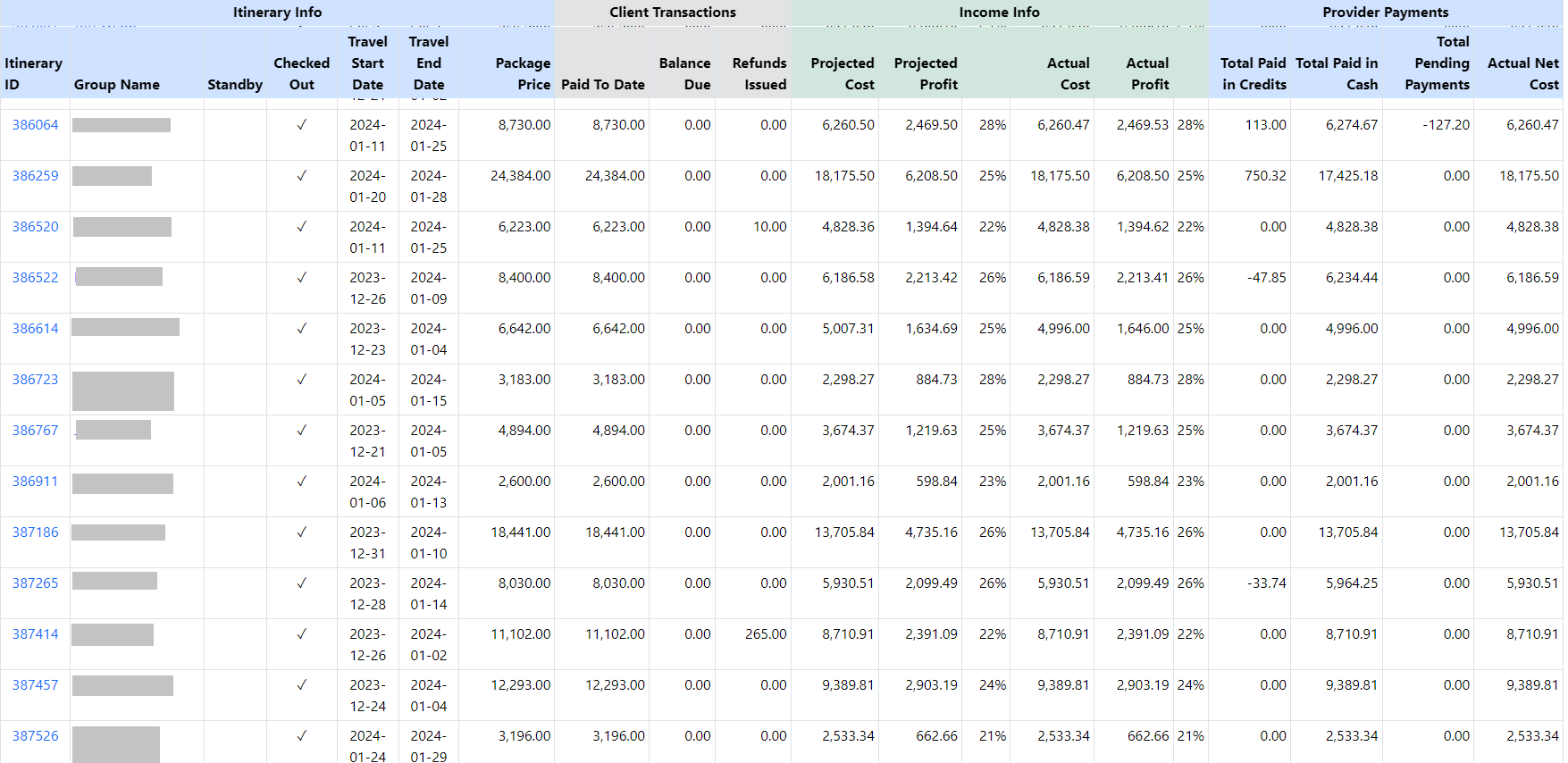
Task: Sort by Group Name column header
Action: (117, 85)
